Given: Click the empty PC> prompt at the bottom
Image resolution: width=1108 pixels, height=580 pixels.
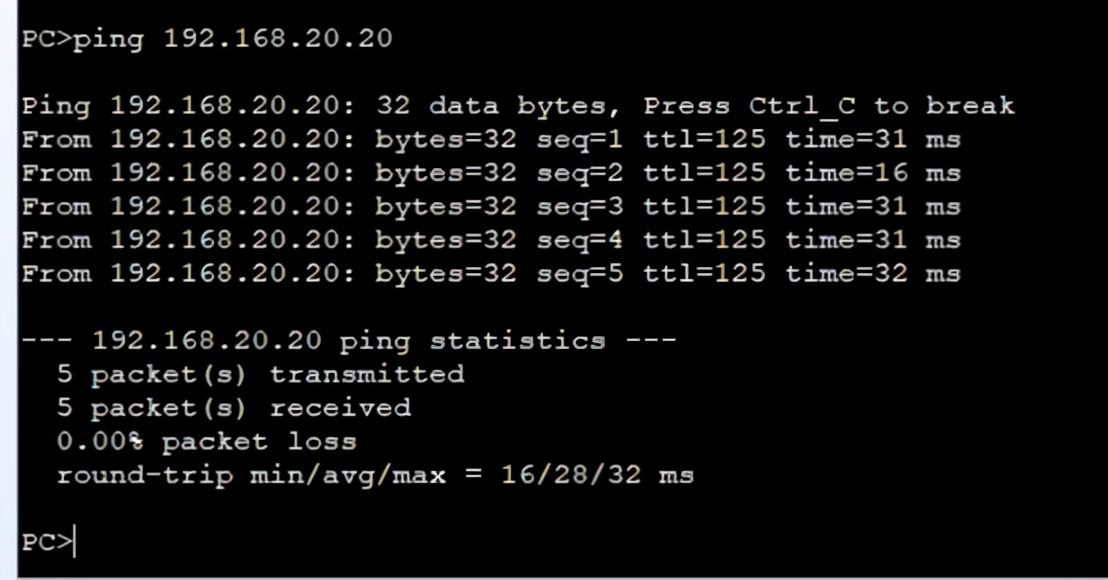Looking at the screenshot, I should (47, 542).
